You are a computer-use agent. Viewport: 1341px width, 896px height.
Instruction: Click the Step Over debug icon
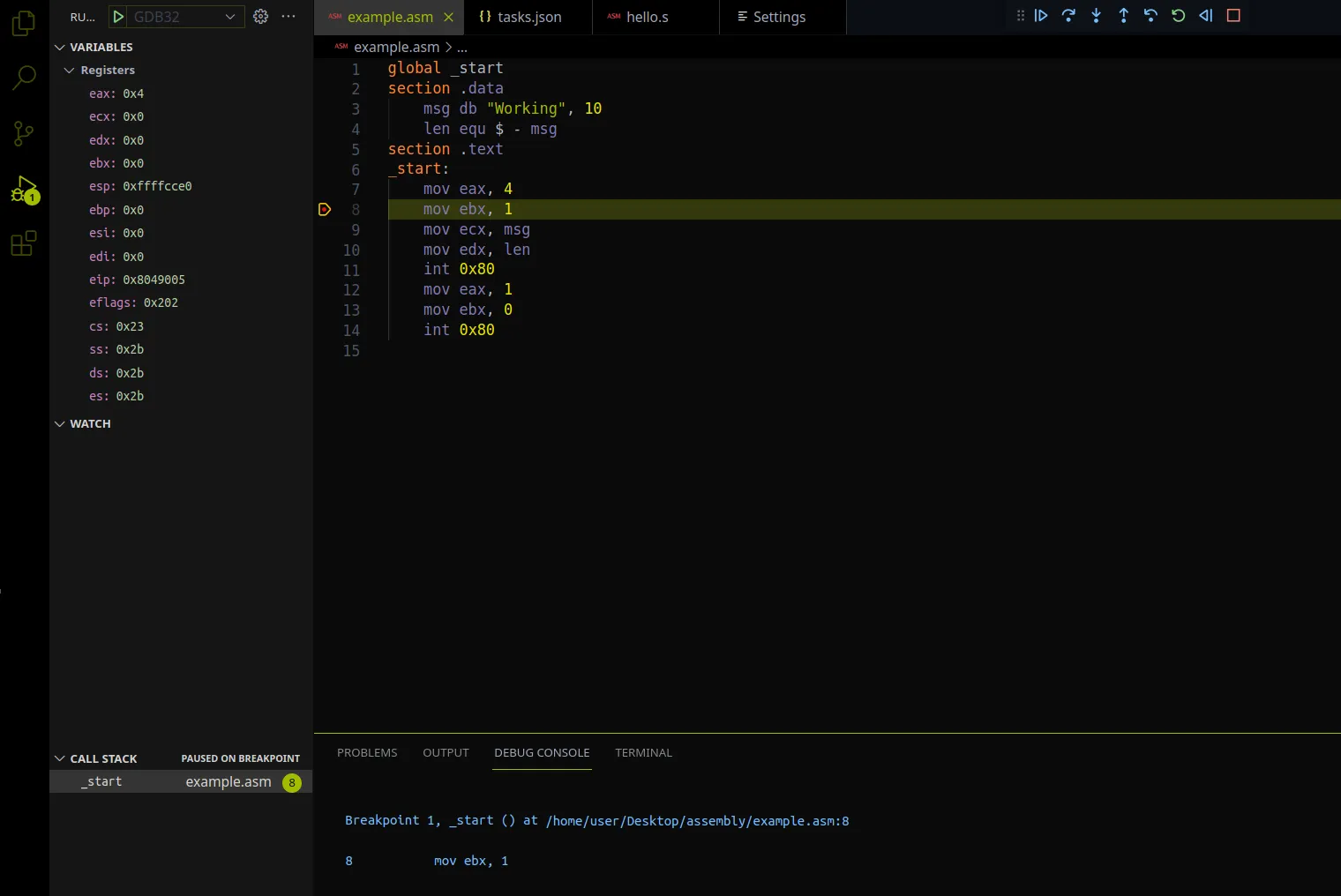pyautogui.click(x=1068, y=16)
